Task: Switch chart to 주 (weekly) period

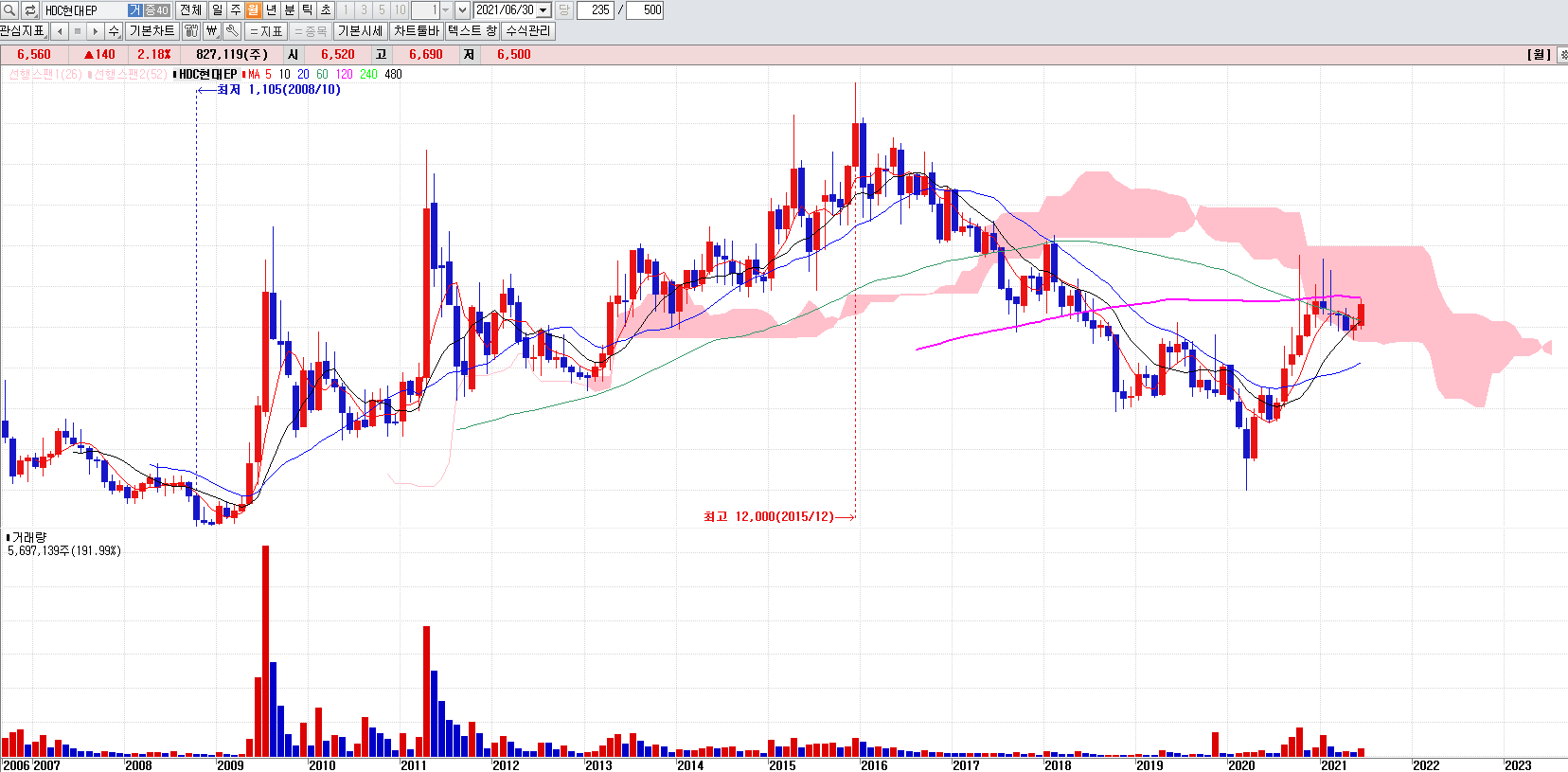Action: tap(235, 9)
